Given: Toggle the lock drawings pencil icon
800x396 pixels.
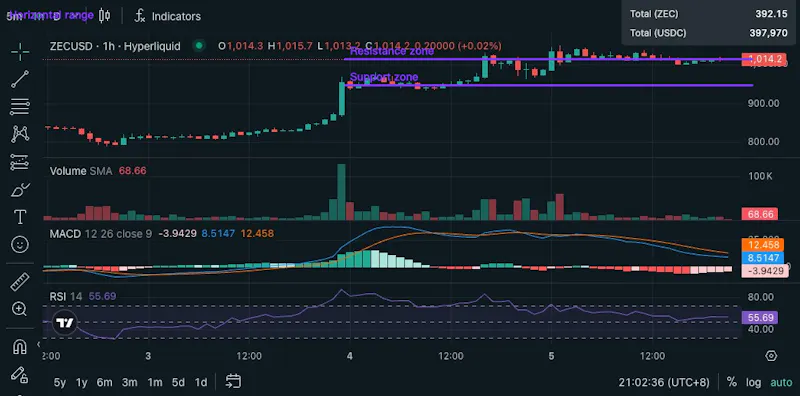Looking at the screenshot, I should [x=20, y=375].
